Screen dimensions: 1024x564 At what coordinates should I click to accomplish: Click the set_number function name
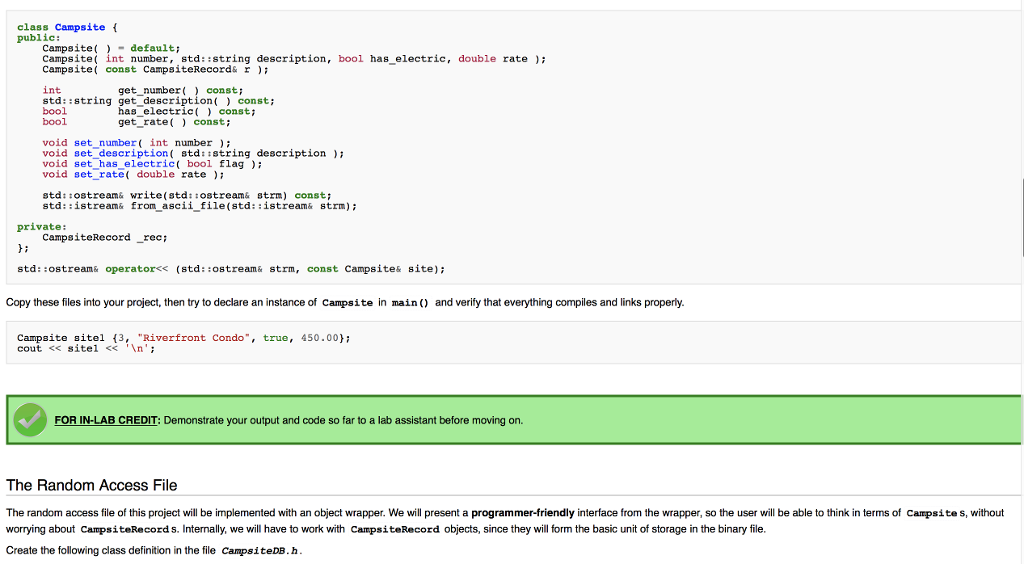(105, 142)
